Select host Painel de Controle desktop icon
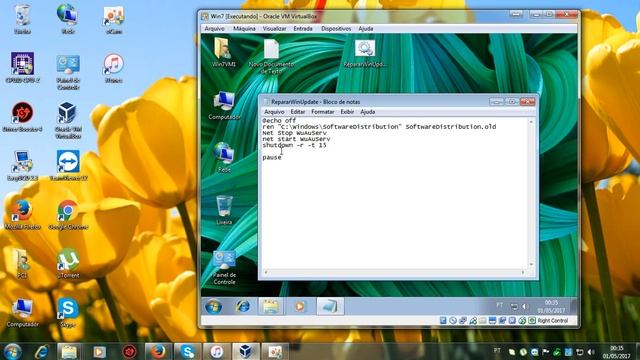This screenshot has height=360, width=640. (68, 72)
